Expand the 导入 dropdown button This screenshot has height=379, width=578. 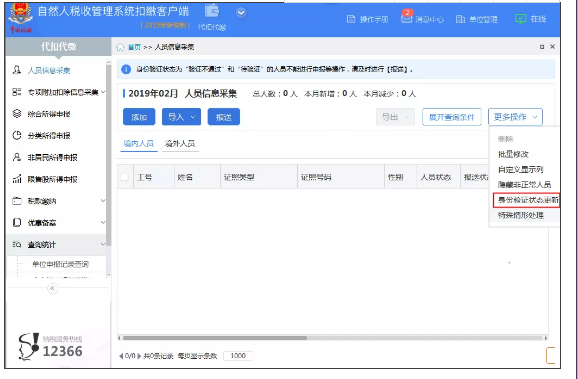pos(181,117)
